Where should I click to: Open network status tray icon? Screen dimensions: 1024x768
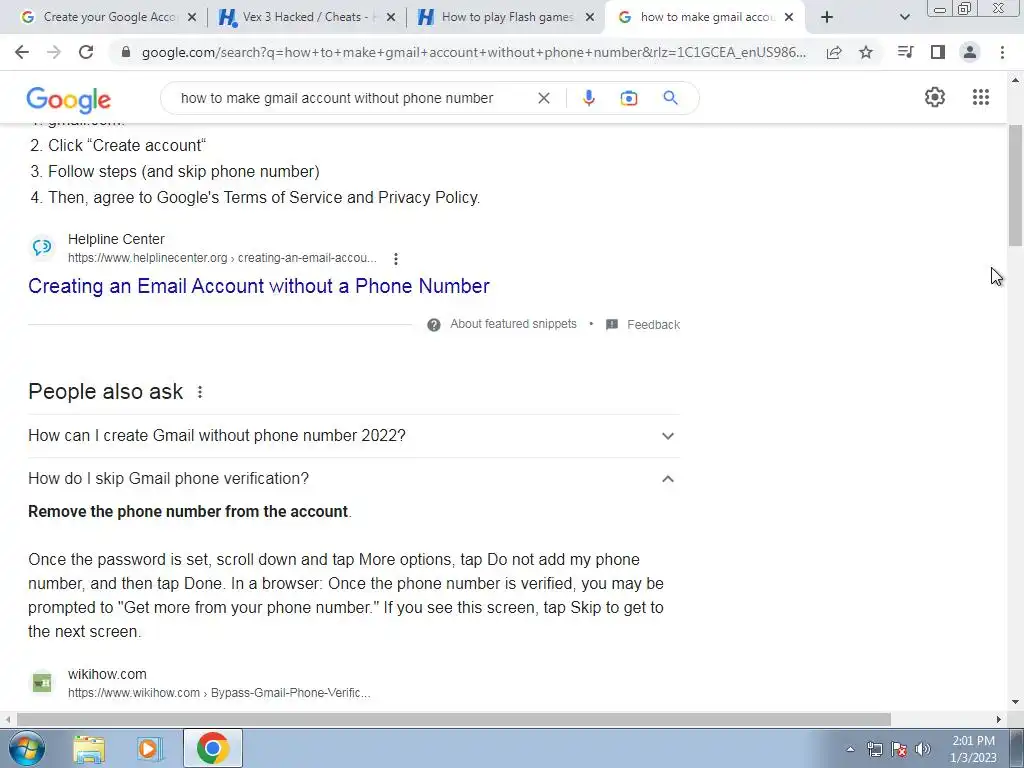pyautogui.click(x=874, y=749)
